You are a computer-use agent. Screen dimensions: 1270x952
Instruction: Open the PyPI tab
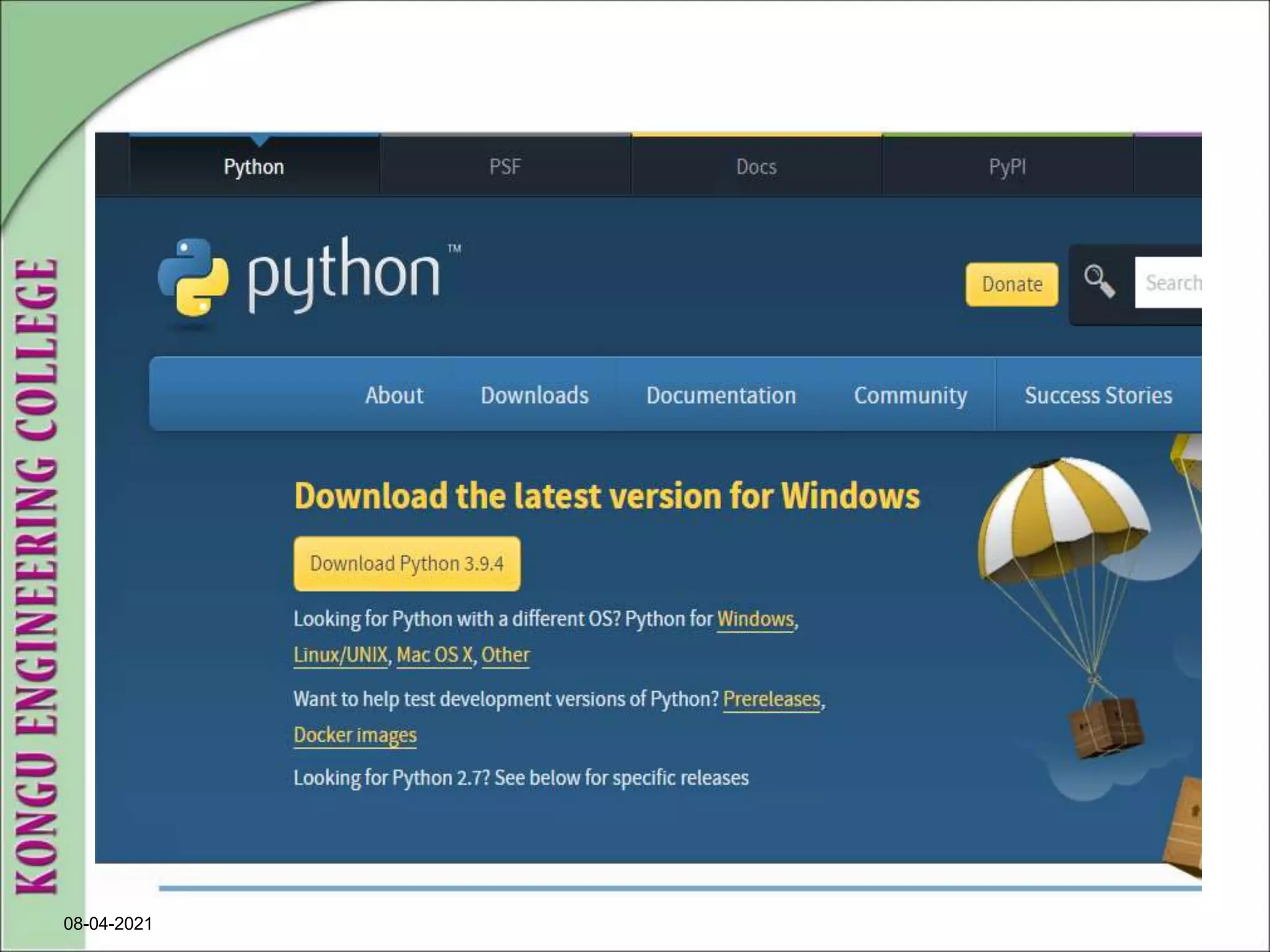[x=1007, y=167]
